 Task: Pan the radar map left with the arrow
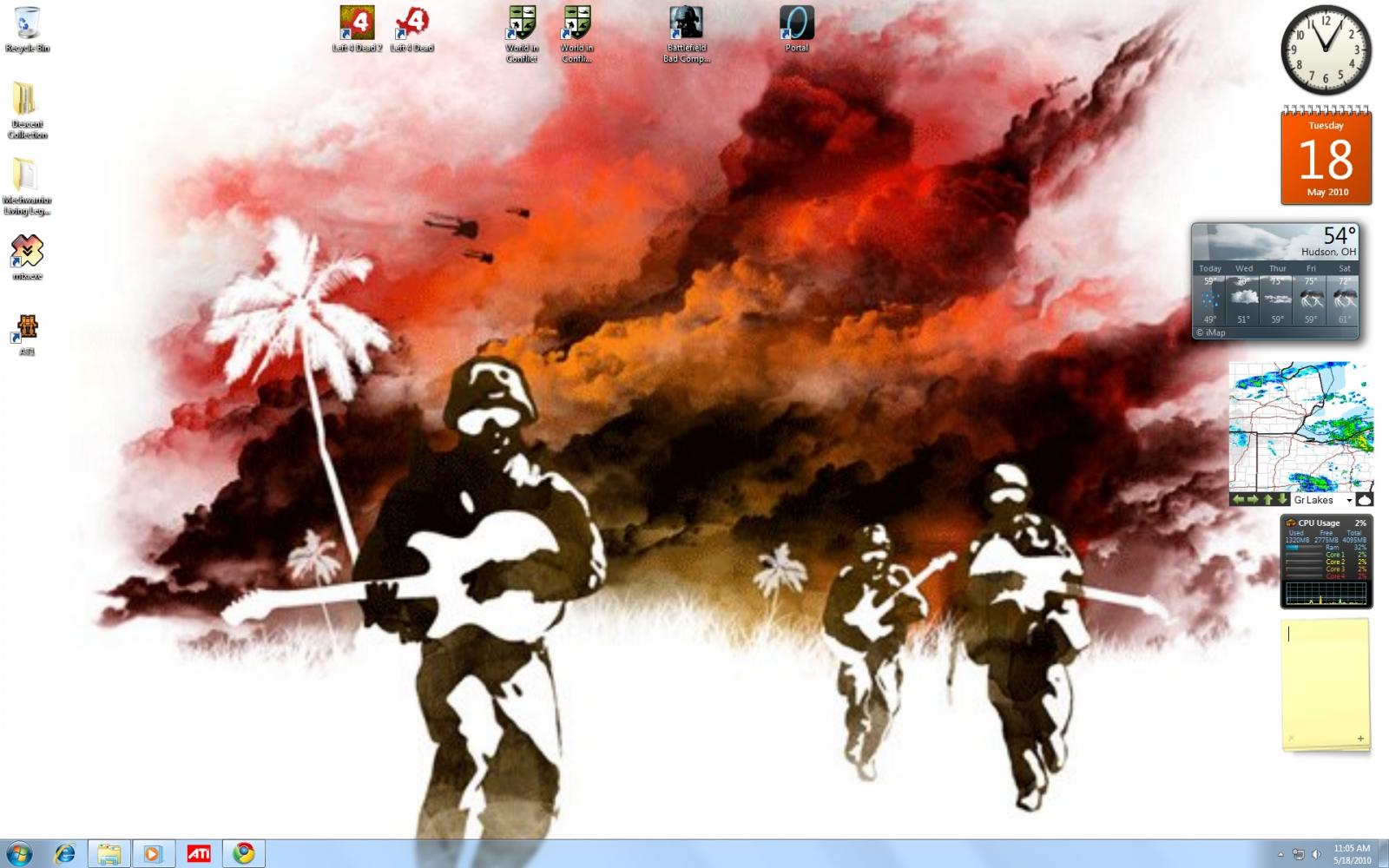1239,500
